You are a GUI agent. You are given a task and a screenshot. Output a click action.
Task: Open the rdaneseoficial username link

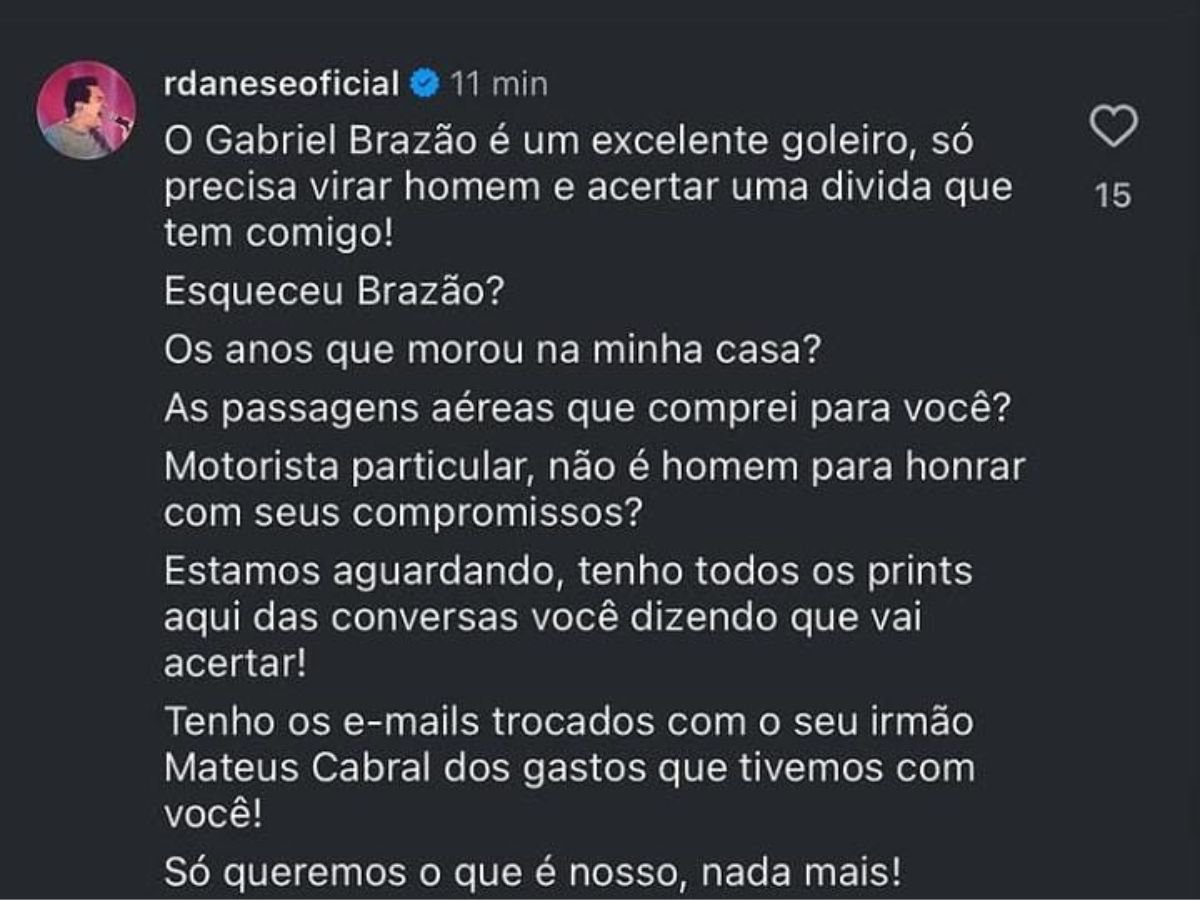point(282,84)
